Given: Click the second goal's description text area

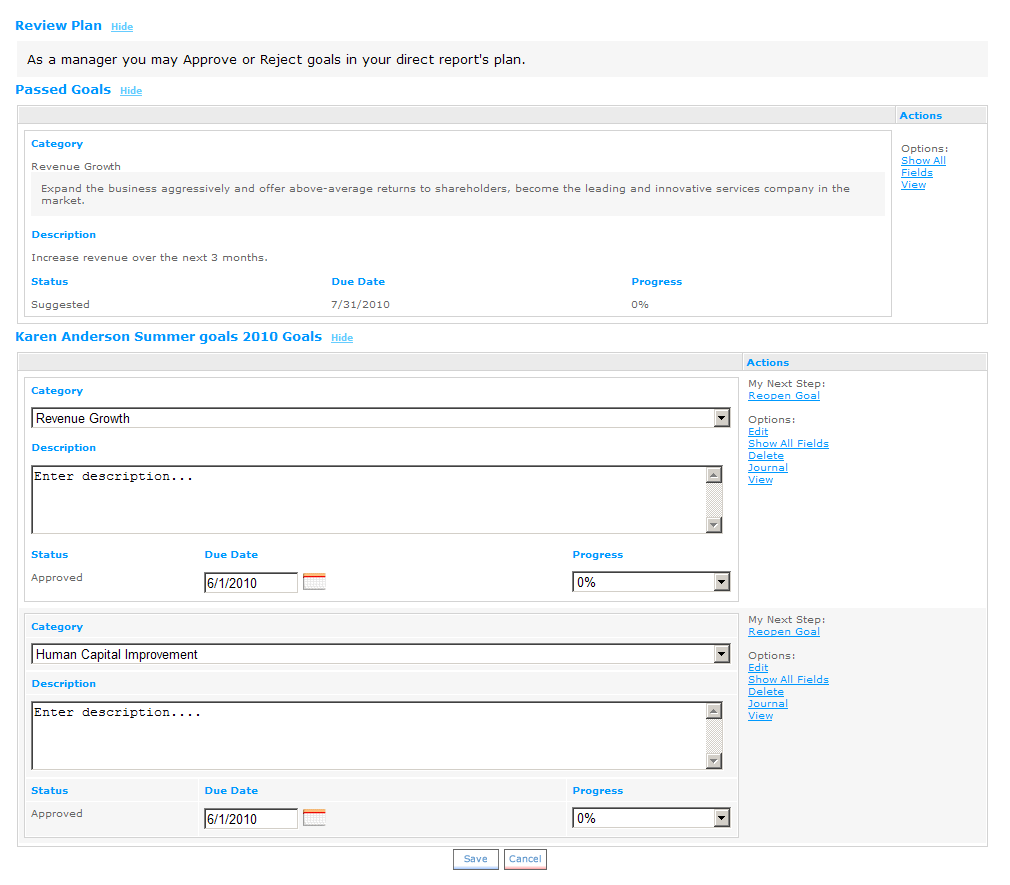Looking at the screenshot, I should click(x=377, y=735).
